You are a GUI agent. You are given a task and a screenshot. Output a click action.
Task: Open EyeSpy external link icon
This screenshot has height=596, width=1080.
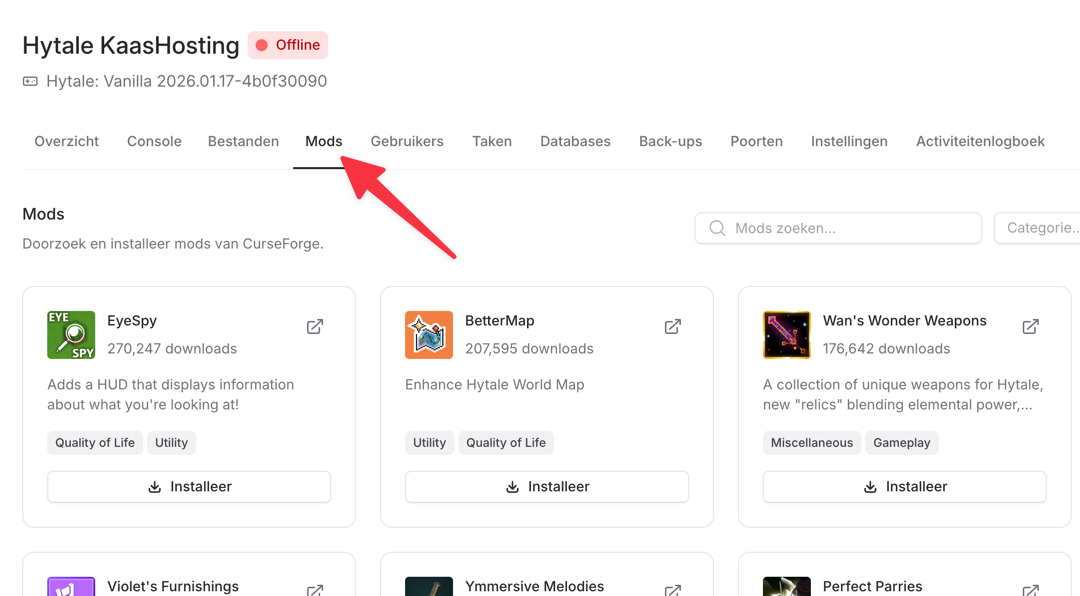(x=315, y=327)
